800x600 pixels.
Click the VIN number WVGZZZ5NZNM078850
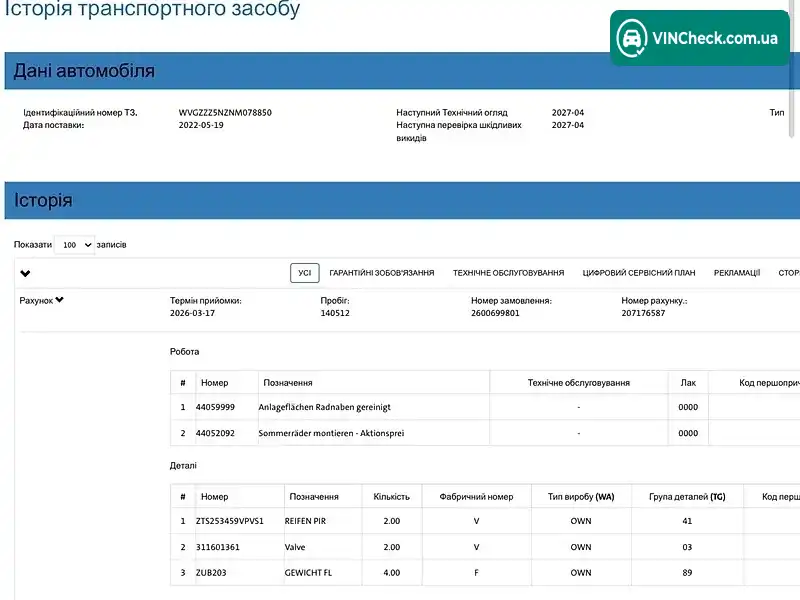[x=225, y=112]
